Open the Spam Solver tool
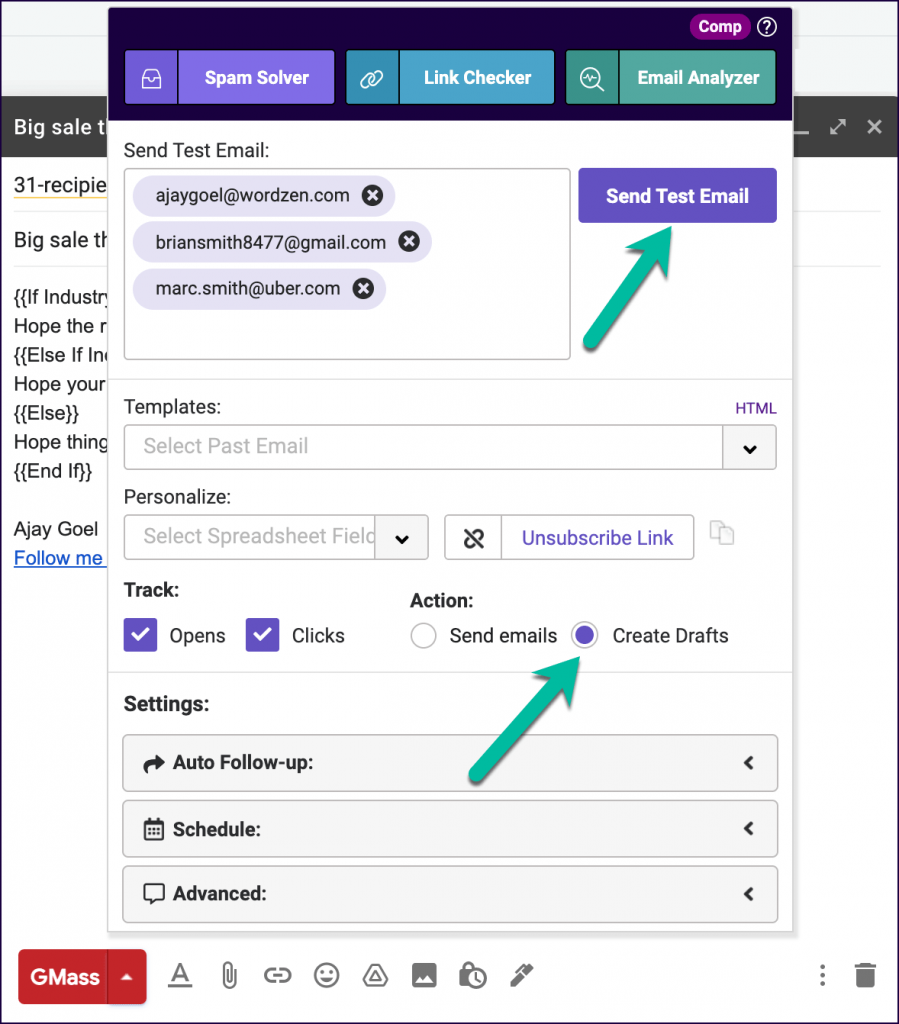This screenshot has height=1024, width=899. pos(229,78)
